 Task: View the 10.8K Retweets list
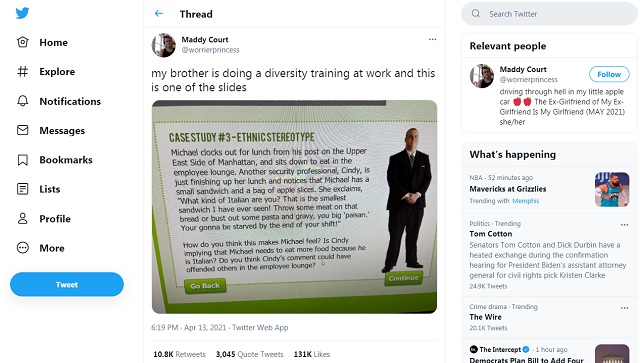pyautogui.click(x=179, y=354)
